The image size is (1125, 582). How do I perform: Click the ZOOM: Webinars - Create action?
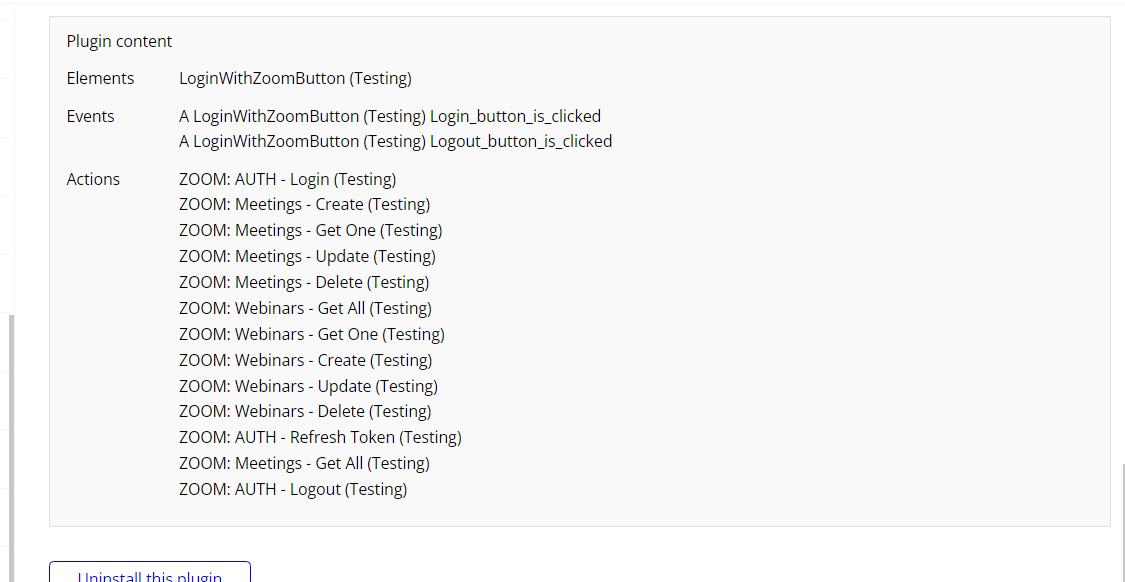305,360
